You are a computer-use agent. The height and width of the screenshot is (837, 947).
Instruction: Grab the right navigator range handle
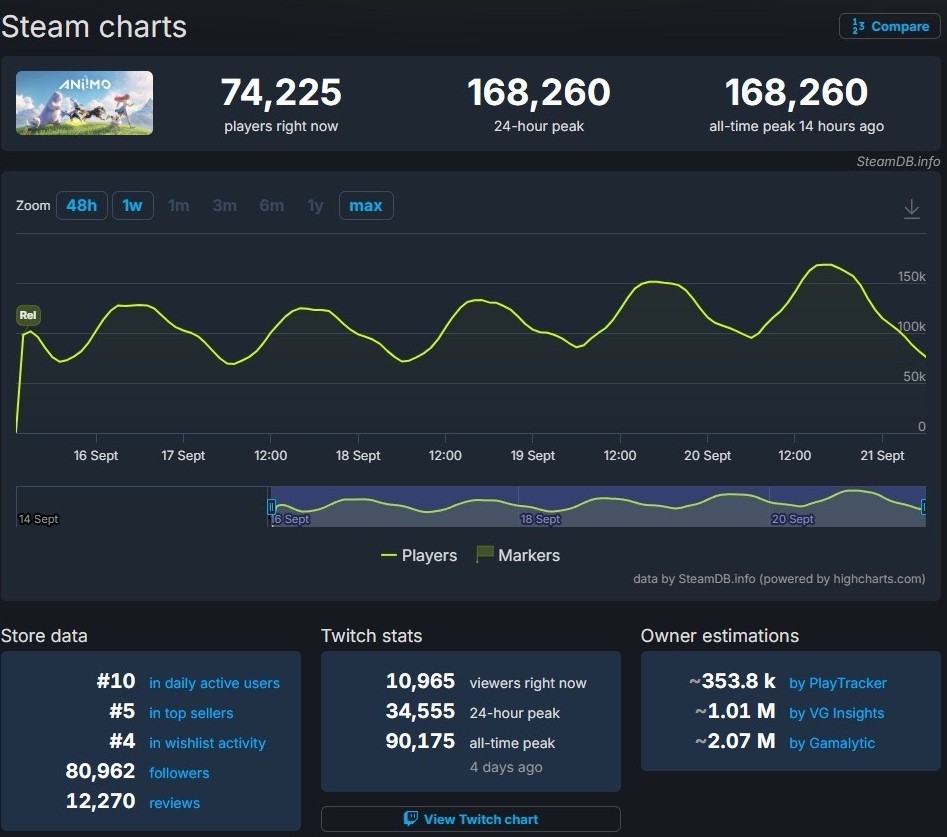[x=923, y=506]
